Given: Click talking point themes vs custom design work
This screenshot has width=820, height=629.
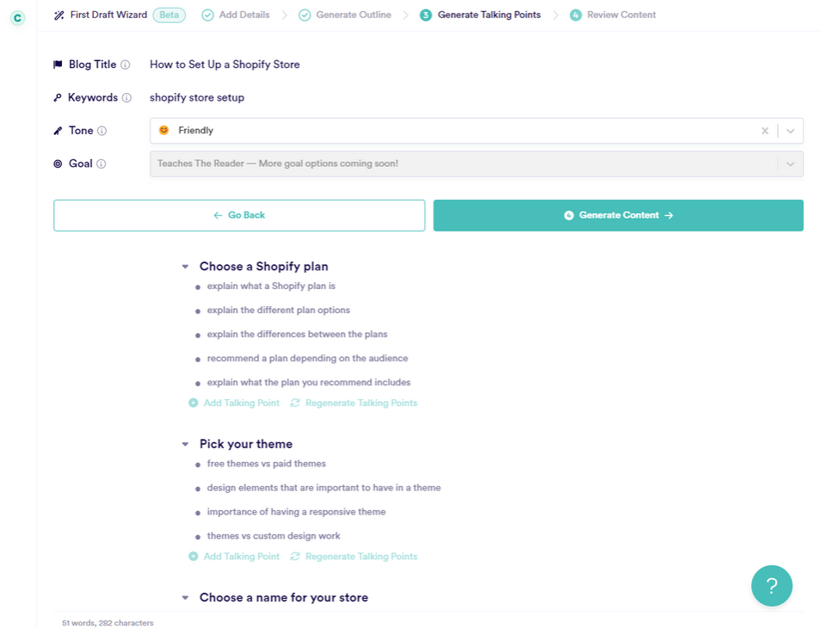Looking at the screenshot, I should pyautogui.click(x=274, y=536).
